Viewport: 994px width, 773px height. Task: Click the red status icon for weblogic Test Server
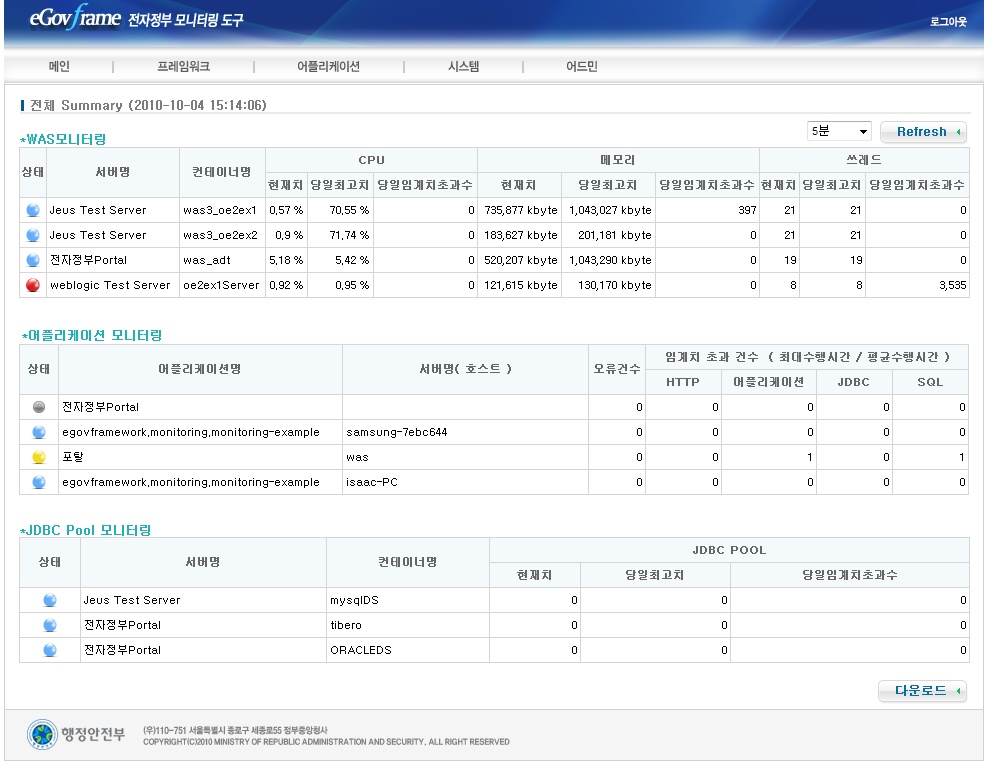pos(32,285)
